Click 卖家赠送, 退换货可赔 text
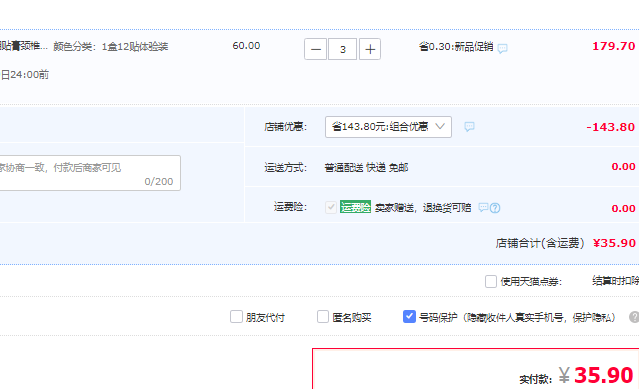 coord(423,208)
